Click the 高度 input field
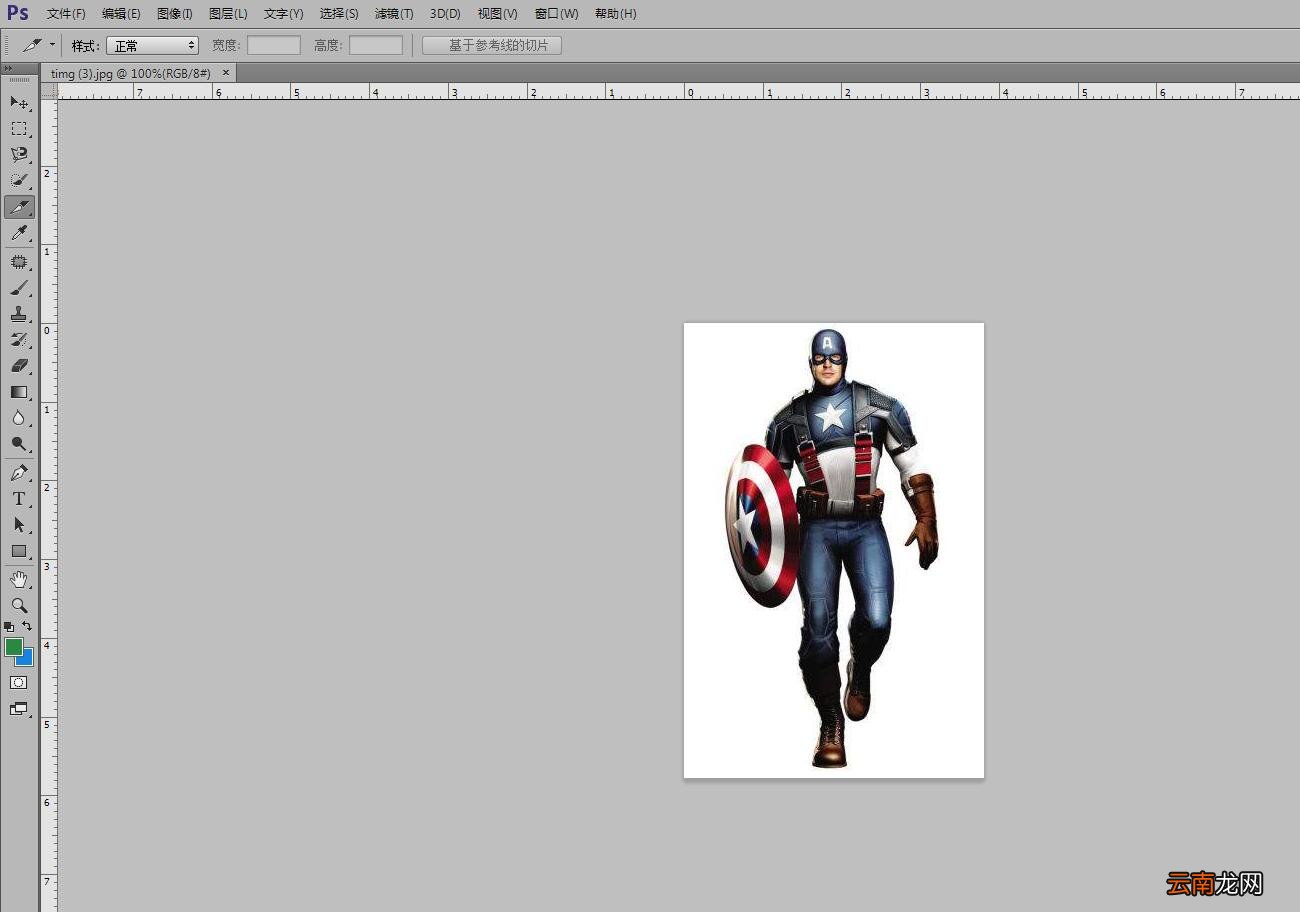The image size is (1300, 912). [x=376, y=45]
